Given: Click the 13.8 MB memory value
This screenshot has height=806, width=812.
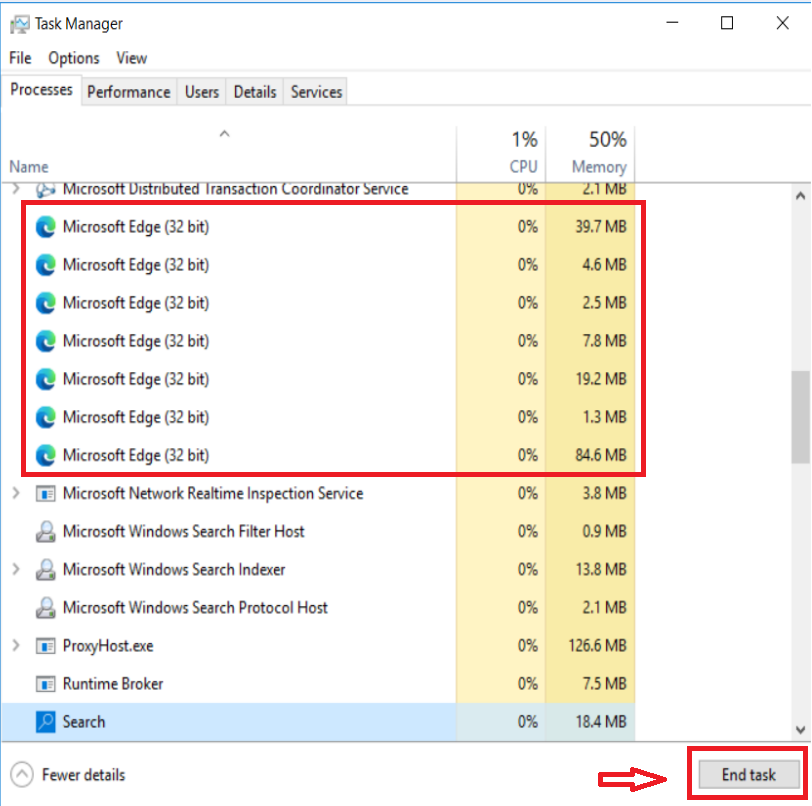Looking at the screenshot, I should coord(601,570).
